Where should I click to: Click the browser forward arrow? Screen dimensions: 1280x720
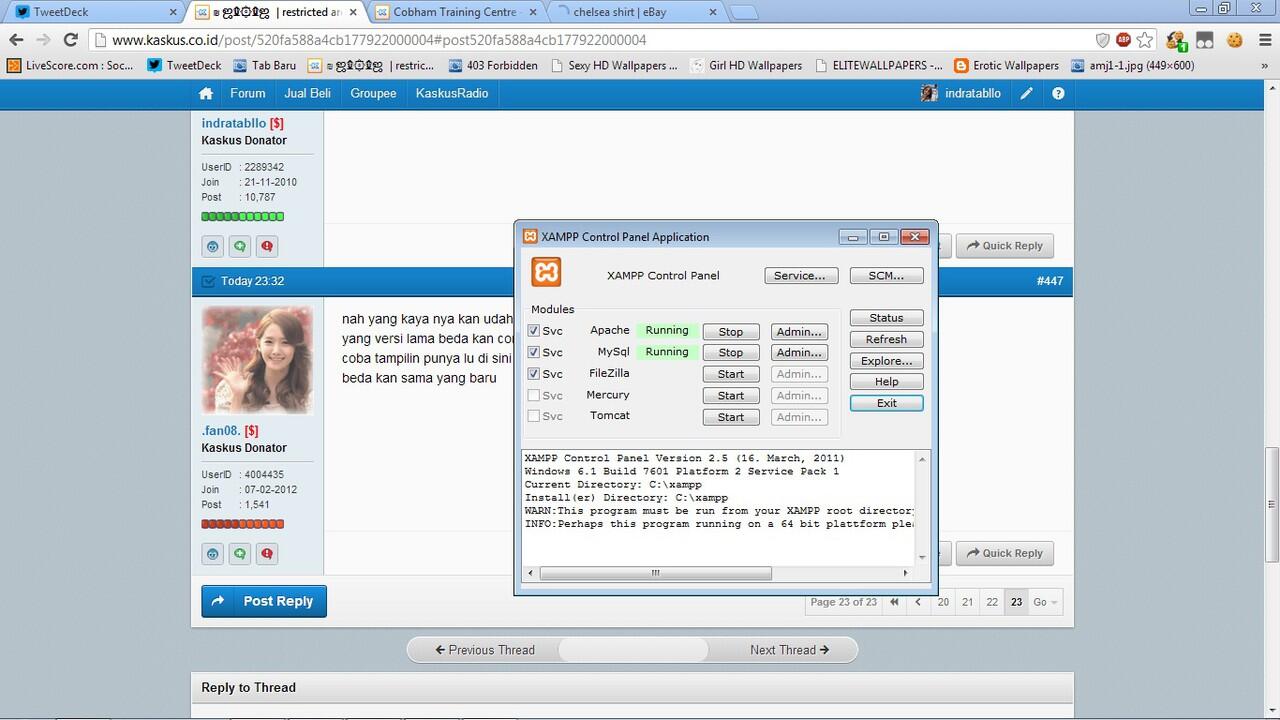[x=43, y=40]
